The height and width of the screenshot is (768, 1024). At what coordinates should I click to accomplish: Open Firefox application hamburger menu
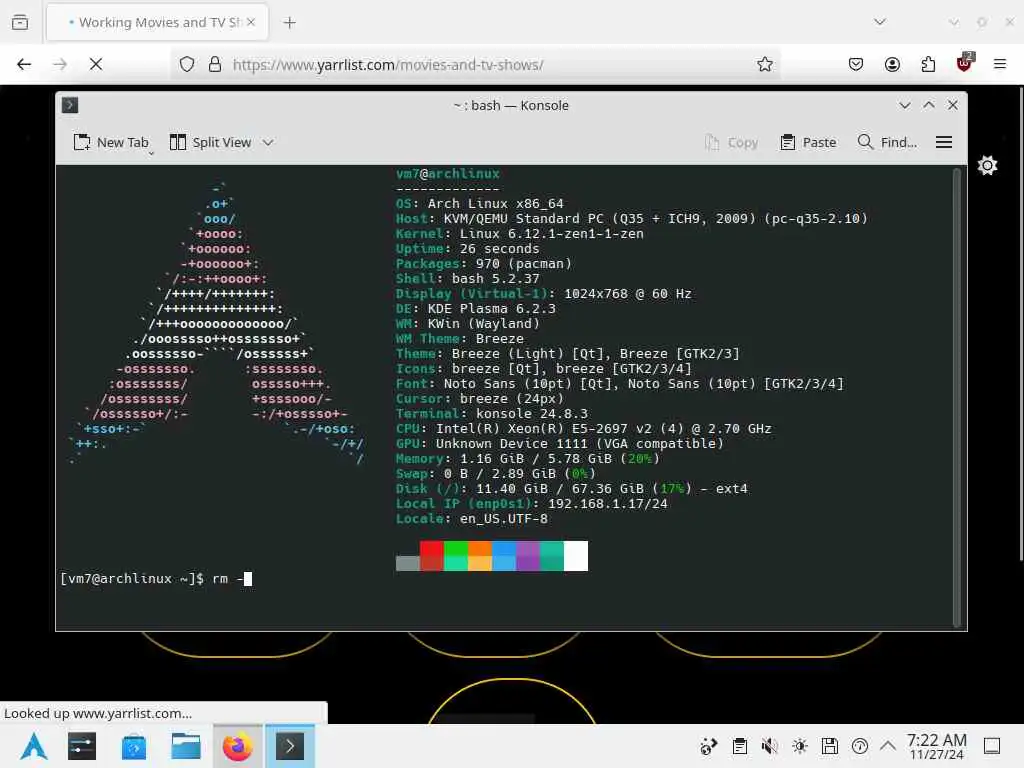(1000, 64)
